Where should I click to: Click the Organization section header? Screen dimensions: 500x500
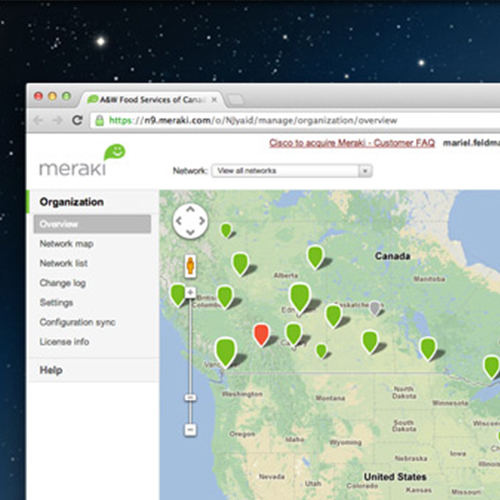click(72, 202)
